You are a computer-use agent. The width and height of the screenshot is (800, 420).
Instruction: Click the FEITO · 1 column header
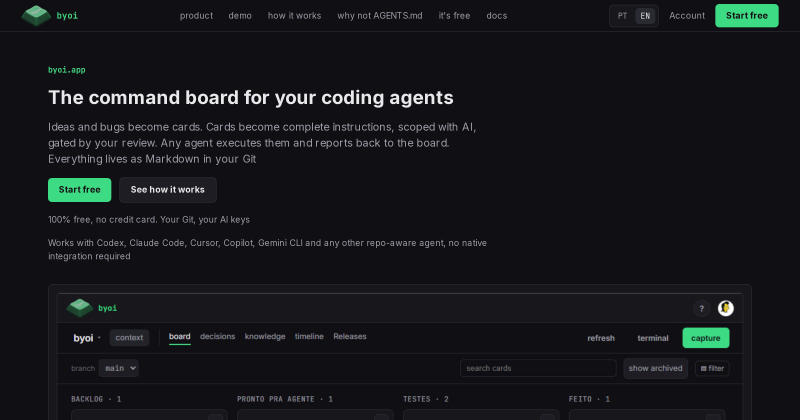(589, 399)
